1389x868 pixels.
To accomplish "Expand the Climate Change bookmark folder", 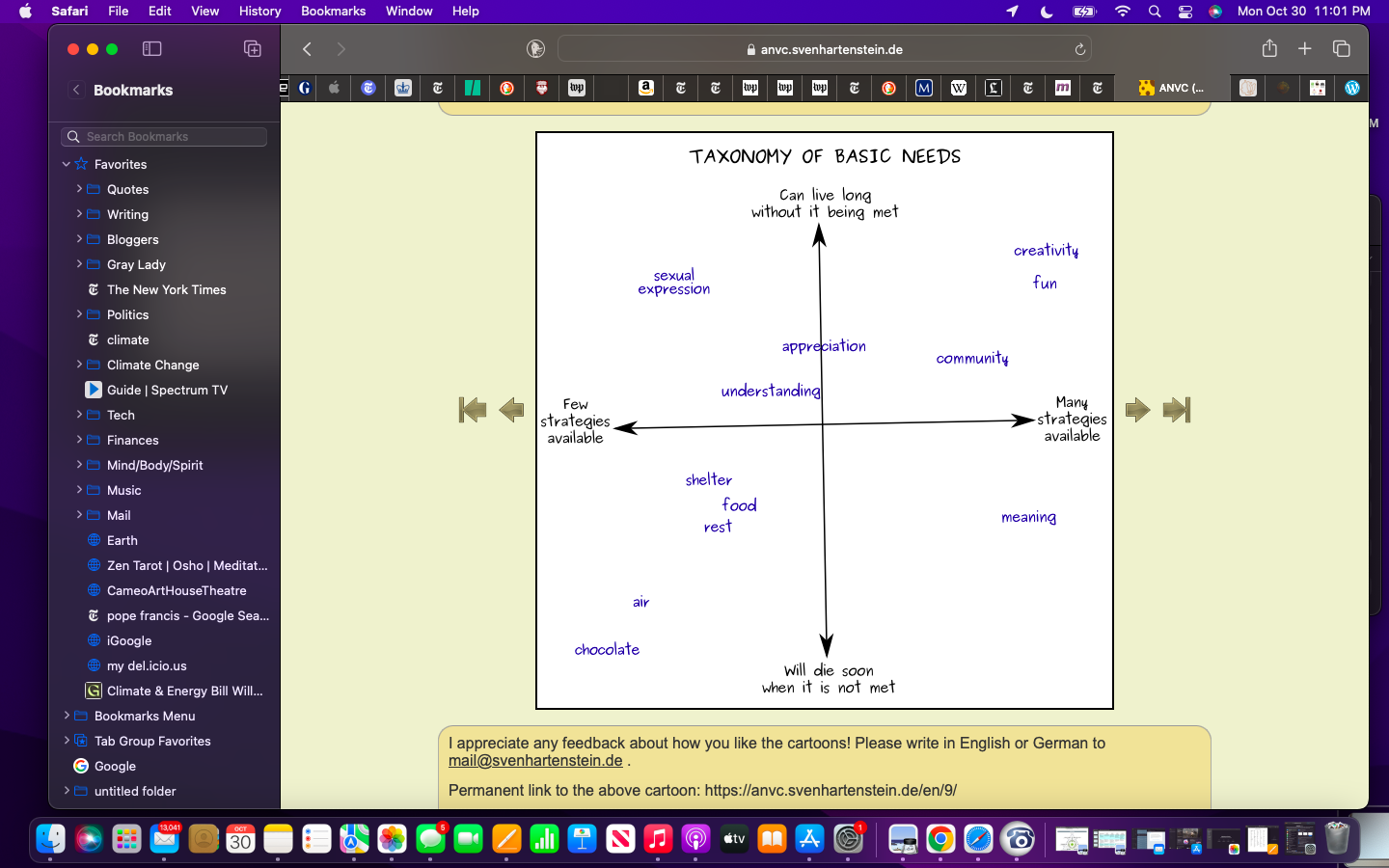I will (79, 365).
